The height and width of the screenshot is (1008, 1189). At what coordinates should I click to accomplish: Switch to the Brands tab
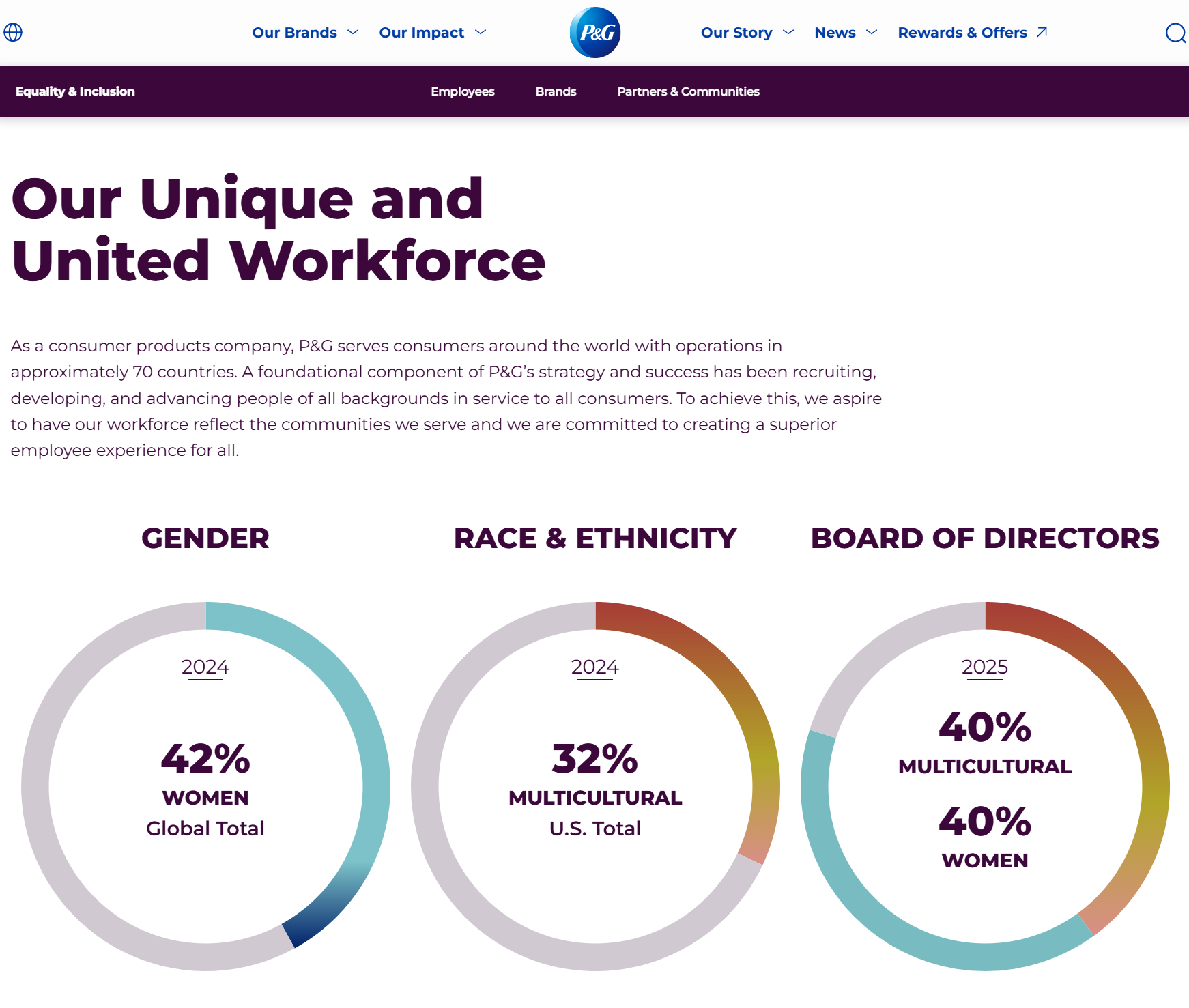click(556, 91)
